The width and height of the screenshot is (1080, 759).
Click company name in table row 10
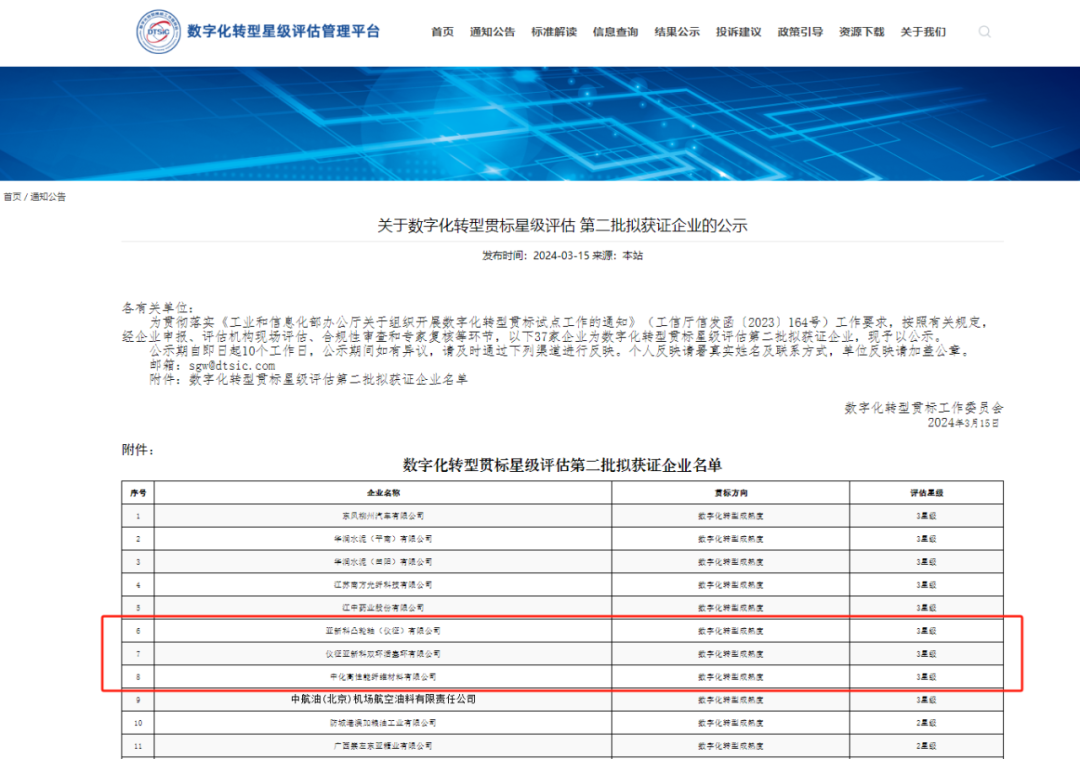pos(383,723)
